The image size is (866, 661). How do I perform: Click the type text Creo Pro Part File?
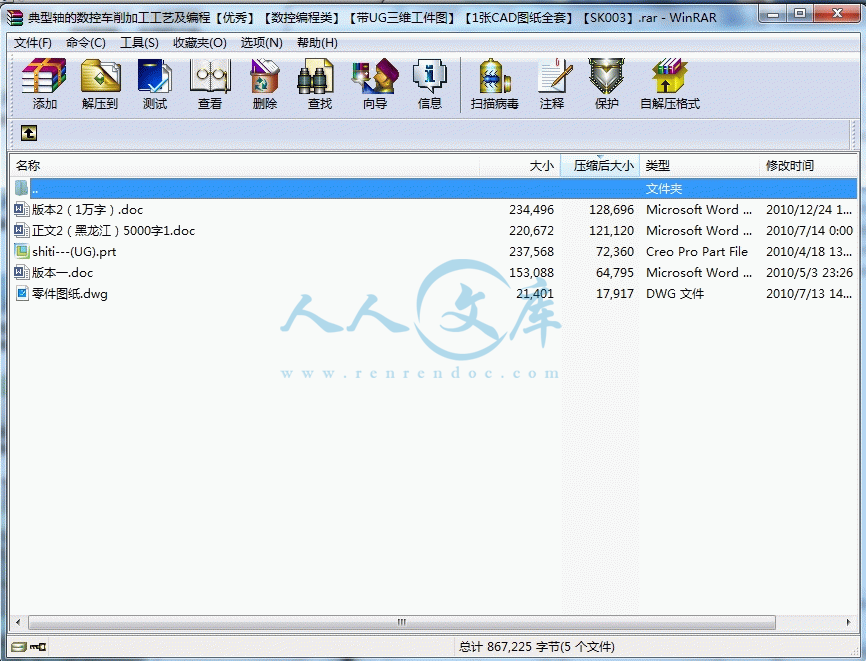click(x=697, y=251)
